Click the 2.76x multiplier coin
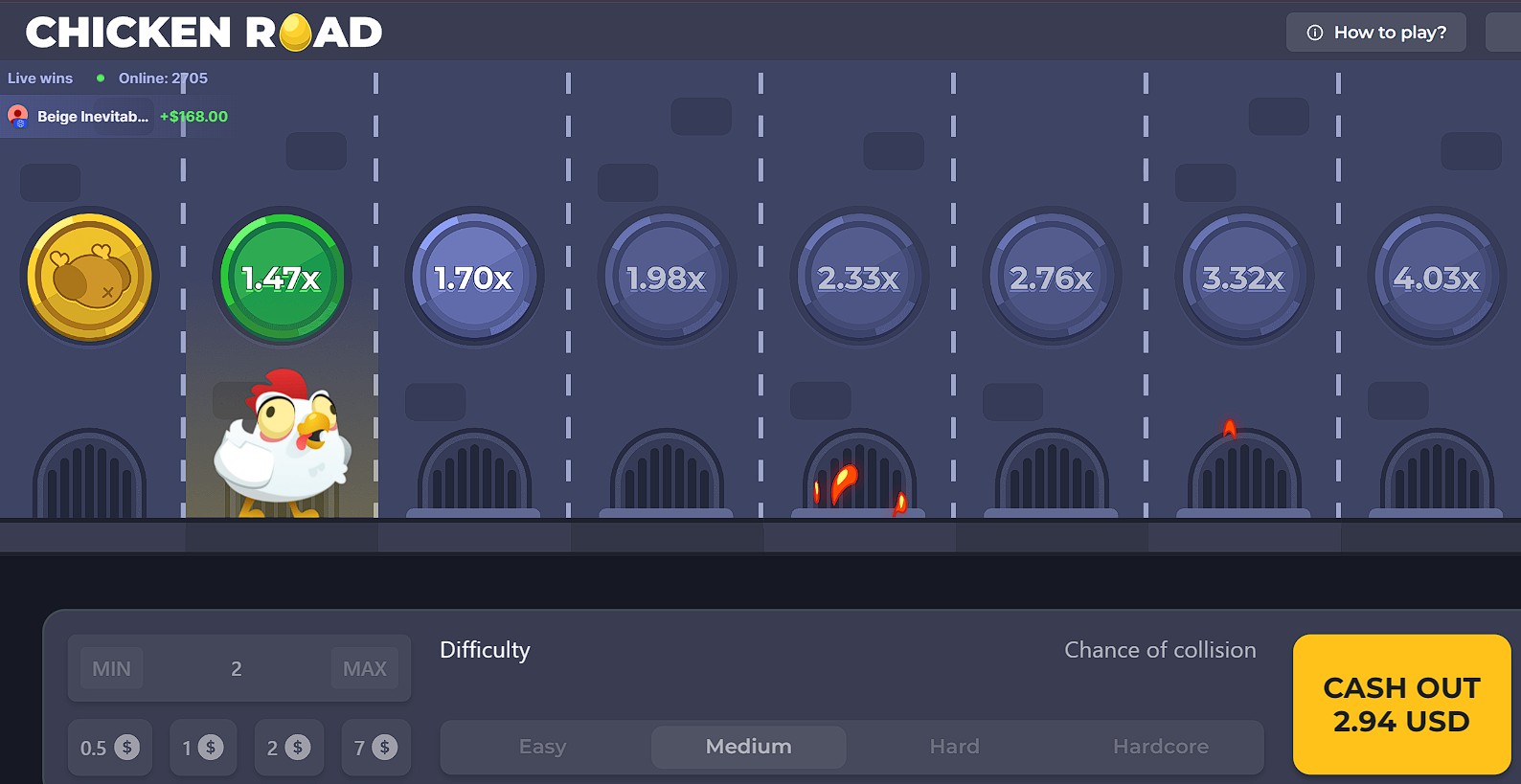 click(x=1052, y=277)
